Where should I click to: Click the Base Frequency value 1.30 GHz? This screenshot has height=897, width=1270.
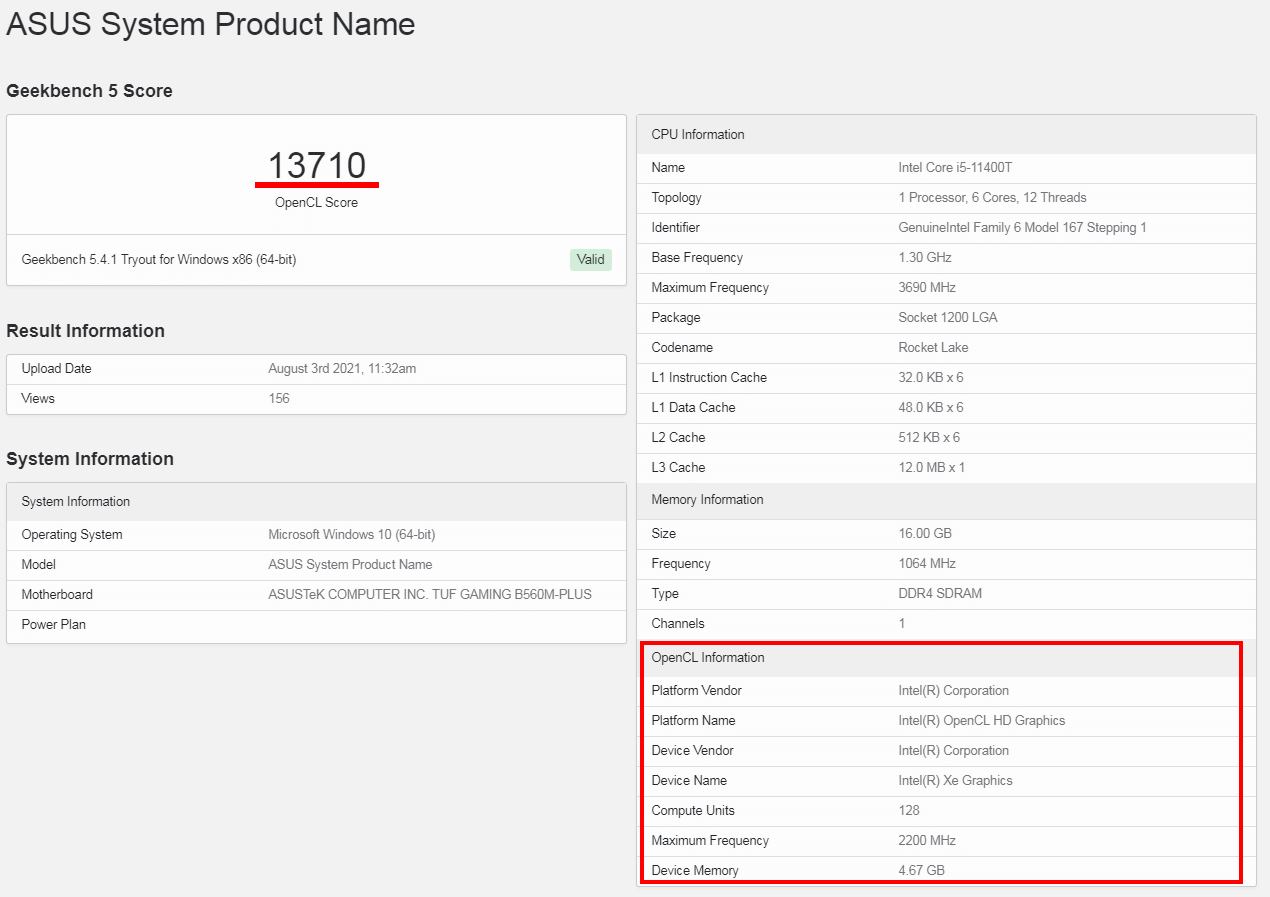point(926,257)
